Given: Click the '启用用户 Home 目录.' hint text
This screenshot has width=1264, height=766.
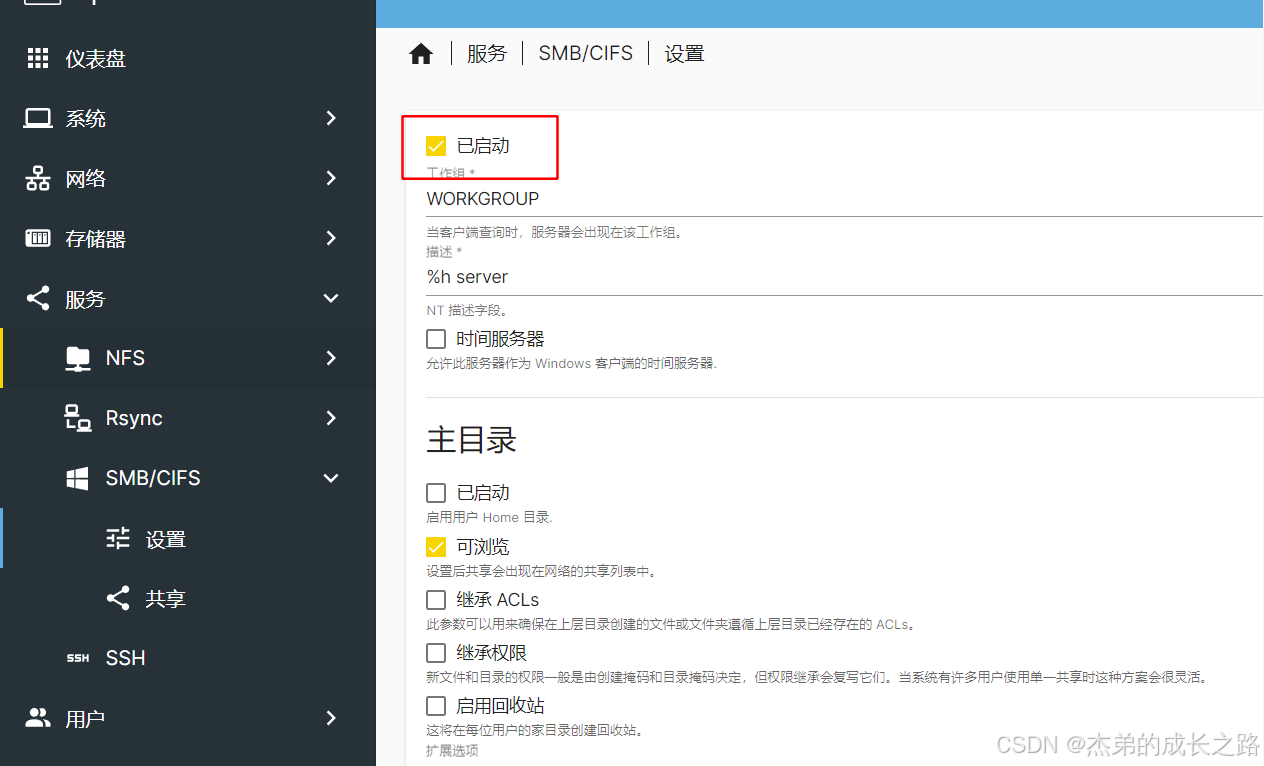Looking at the screenshot, I should pyautogui.click(x=489, y=518).
